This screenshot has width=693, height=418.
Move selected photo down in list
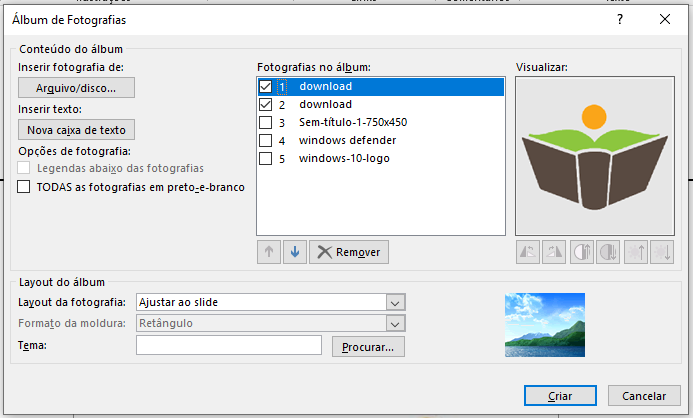click(x=294, y=252)
